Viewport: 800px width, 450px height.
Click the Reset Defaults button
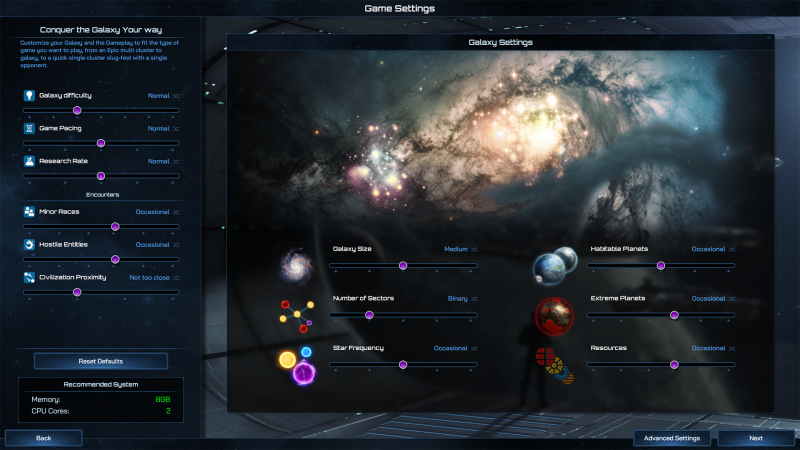click(101, 361)
